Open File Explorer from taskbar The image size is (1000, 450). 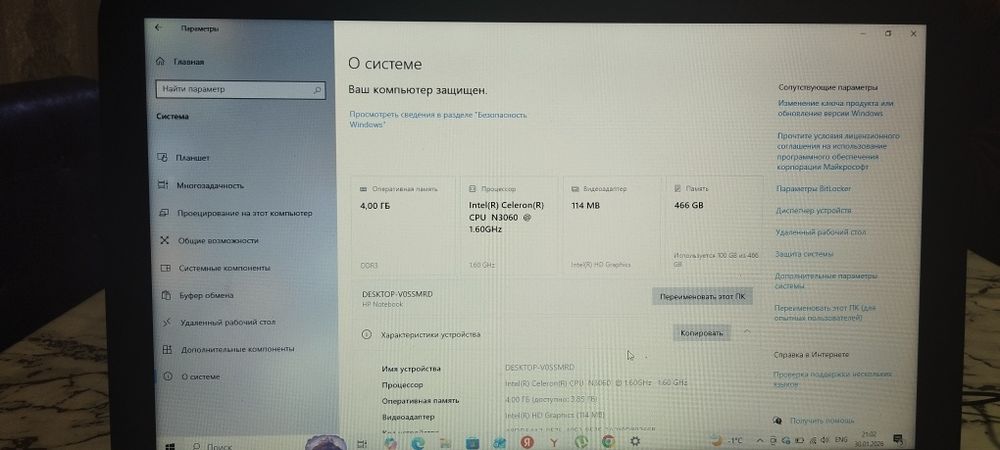pyautogui.click(x=445, y=443)
